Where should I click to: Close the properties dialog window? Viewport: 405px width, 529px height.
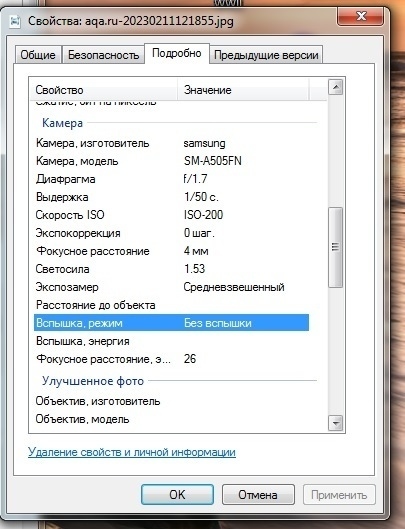(x=360, y=16)
